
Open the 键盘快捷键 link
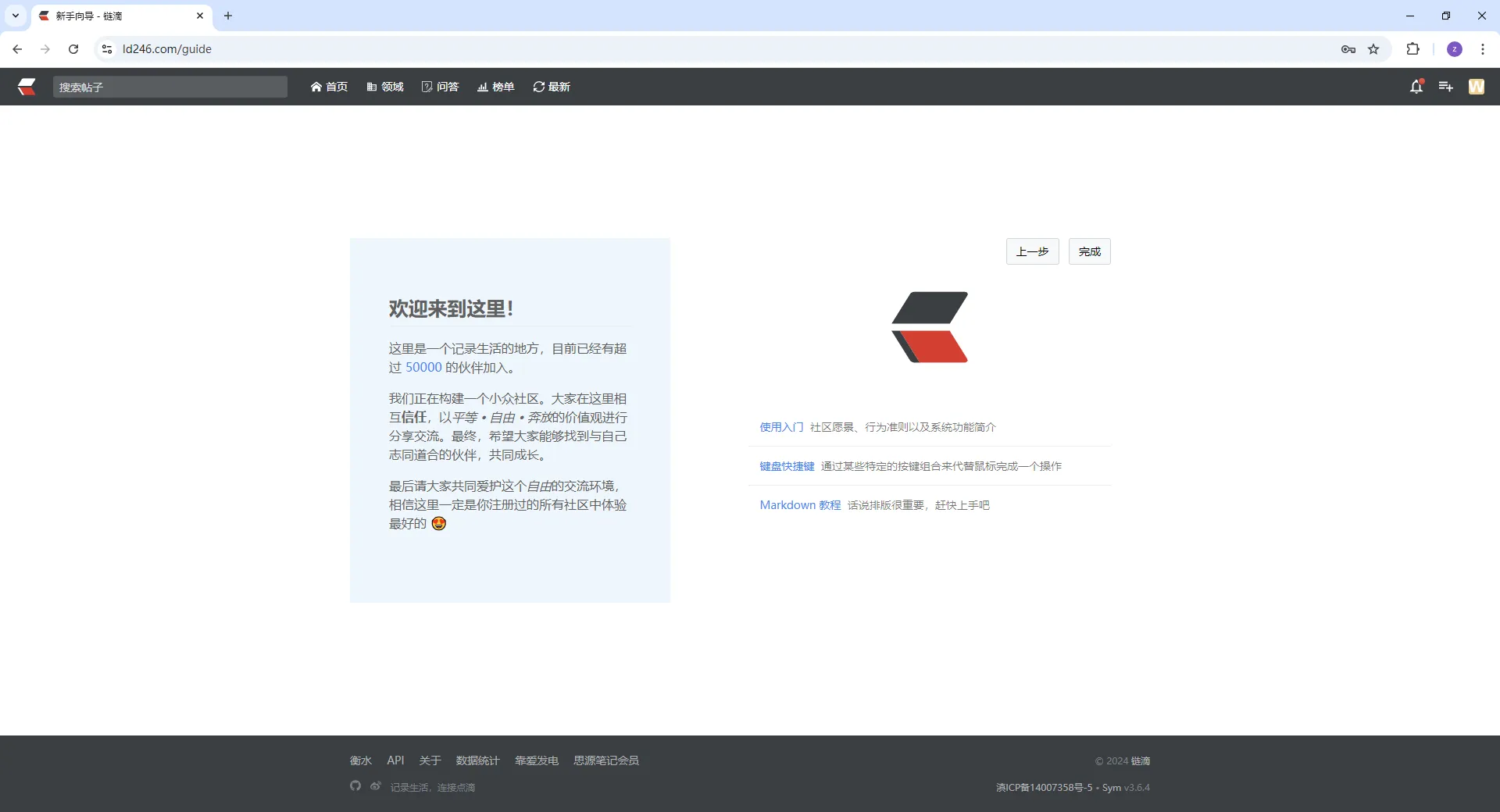[787, 466]
